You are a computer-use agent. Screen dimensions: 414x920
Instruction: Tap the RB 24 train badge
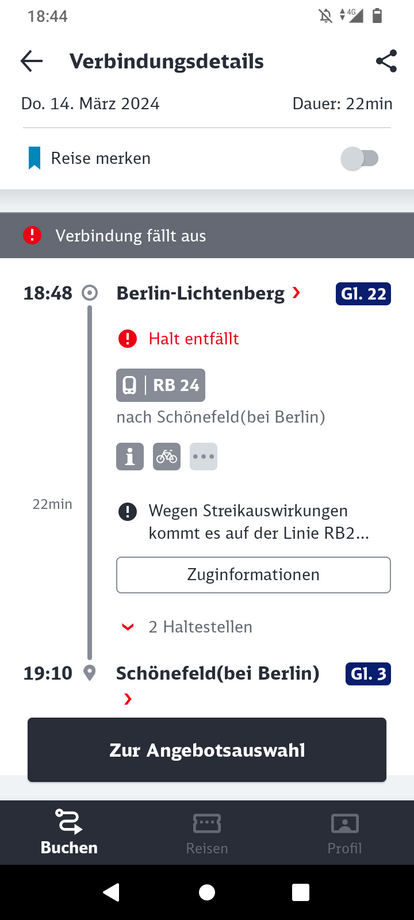tap(161, 385)
